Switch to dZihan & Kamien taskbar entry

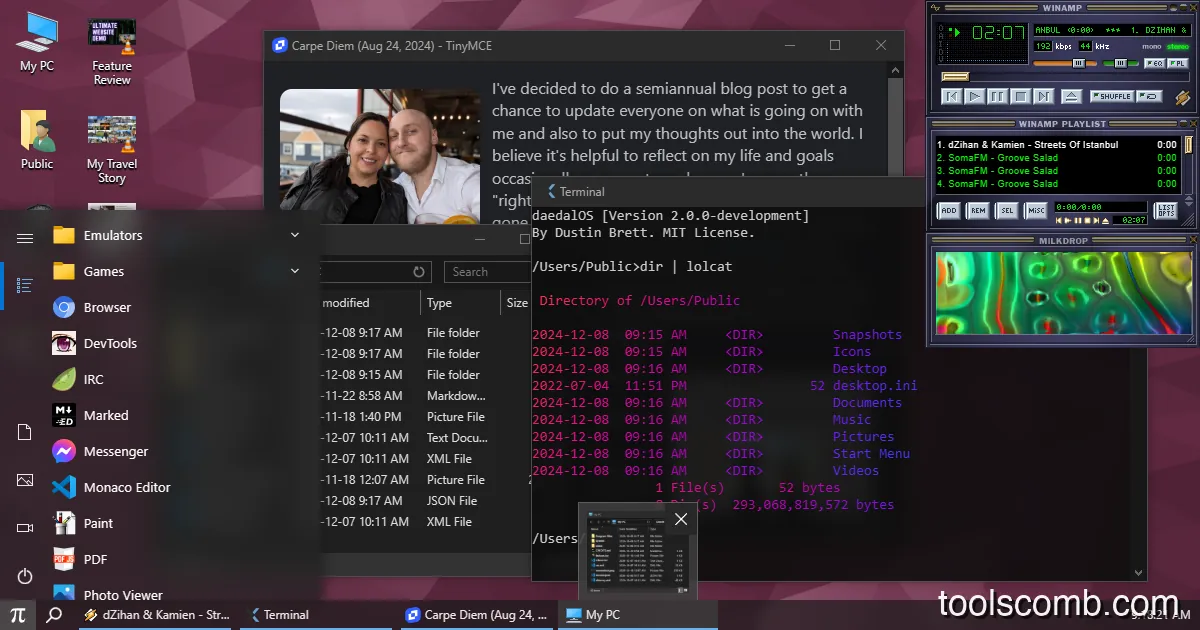[x=156, y=614]
